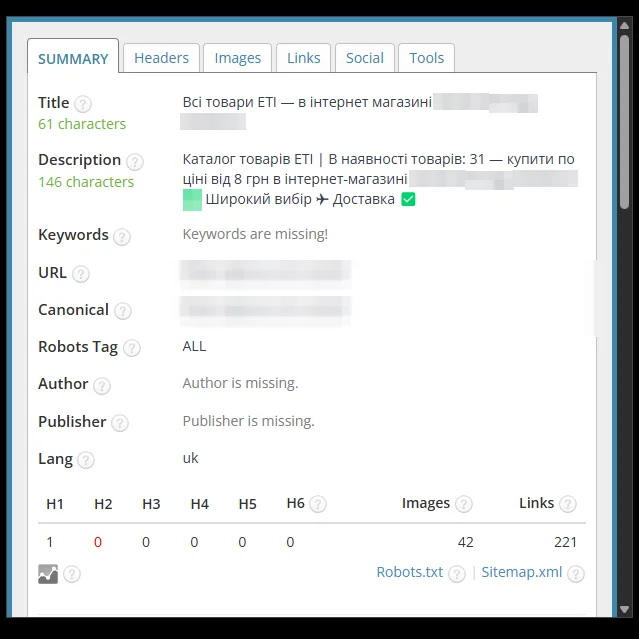639x639 pixels.
Task: Click help icon next to Canonical
Action: (x=123, y=311)
